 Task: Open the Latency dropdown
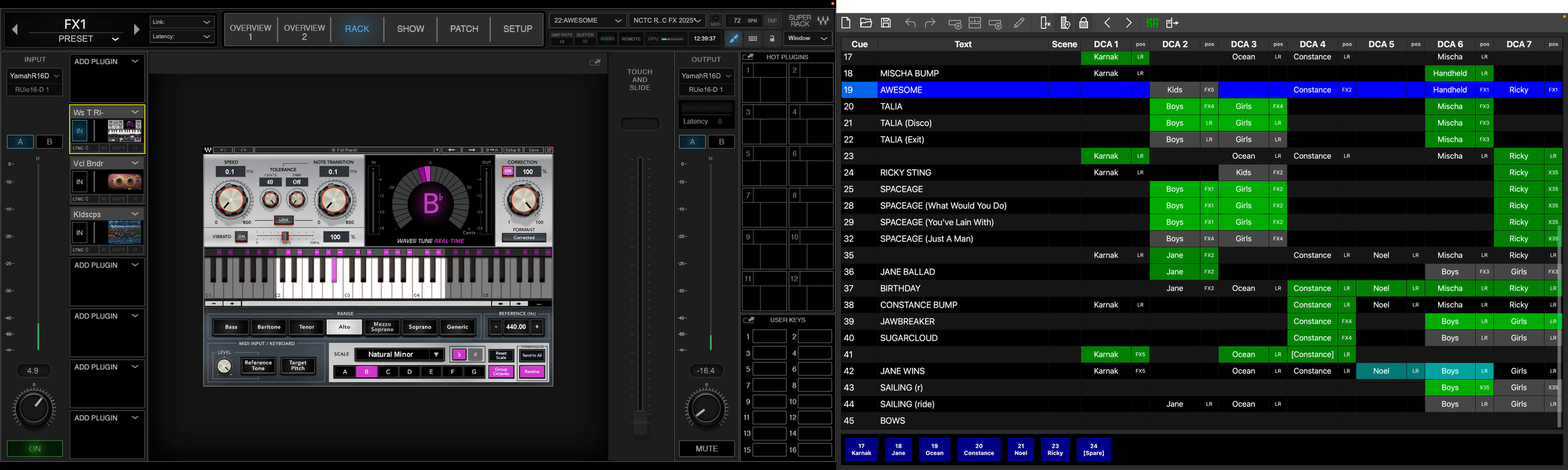(182, 36)
